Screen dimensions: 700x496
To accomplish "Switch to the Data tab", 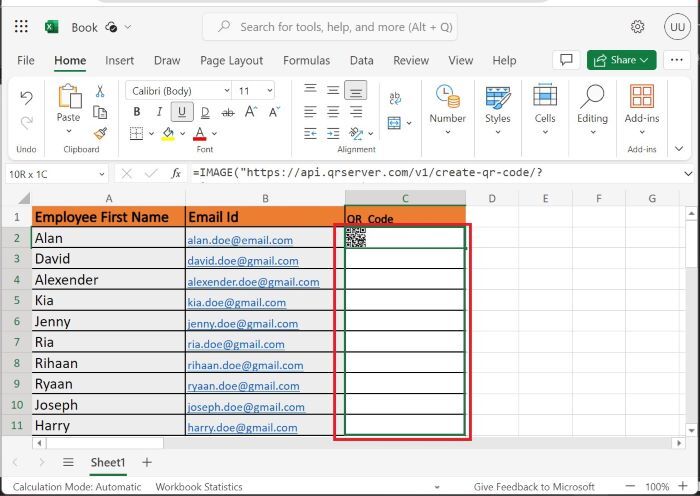I will [361, 60].
